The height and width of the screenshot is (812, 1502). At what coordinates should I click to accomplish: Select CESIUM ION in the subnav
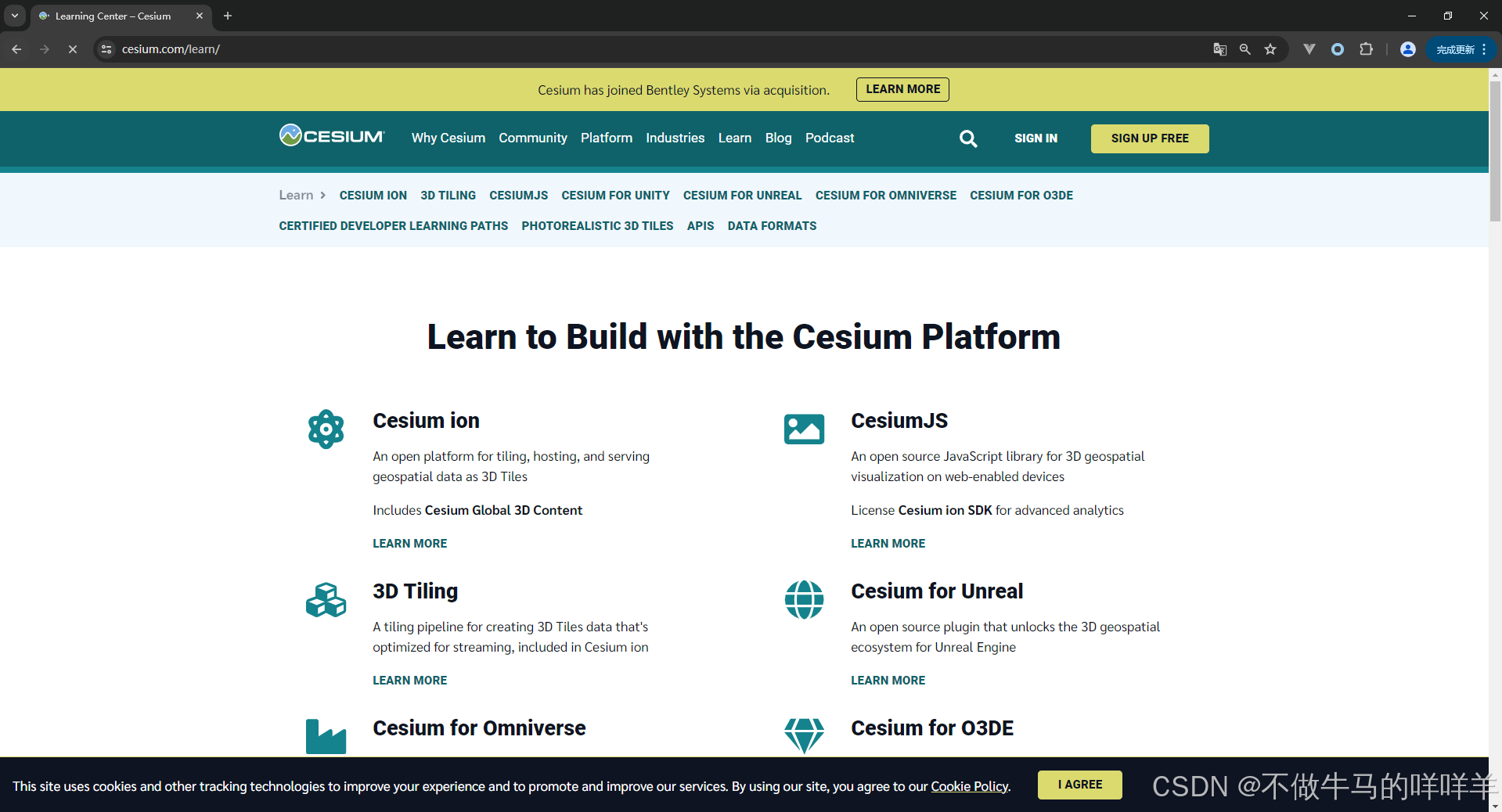(x=373, y=196)
